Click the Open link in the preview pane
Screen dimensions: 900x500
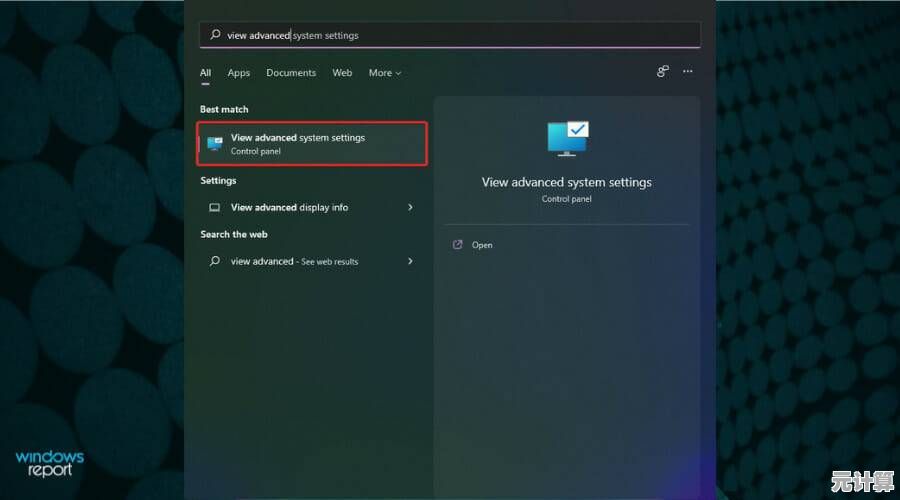tap(482, 245)
